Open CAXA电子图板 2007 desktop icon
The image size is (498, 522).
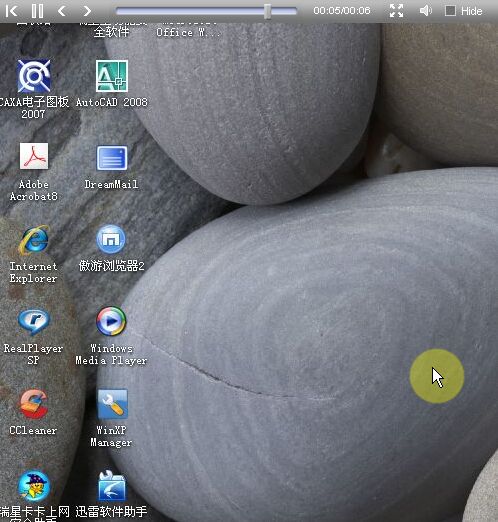(x=34, y=76)
